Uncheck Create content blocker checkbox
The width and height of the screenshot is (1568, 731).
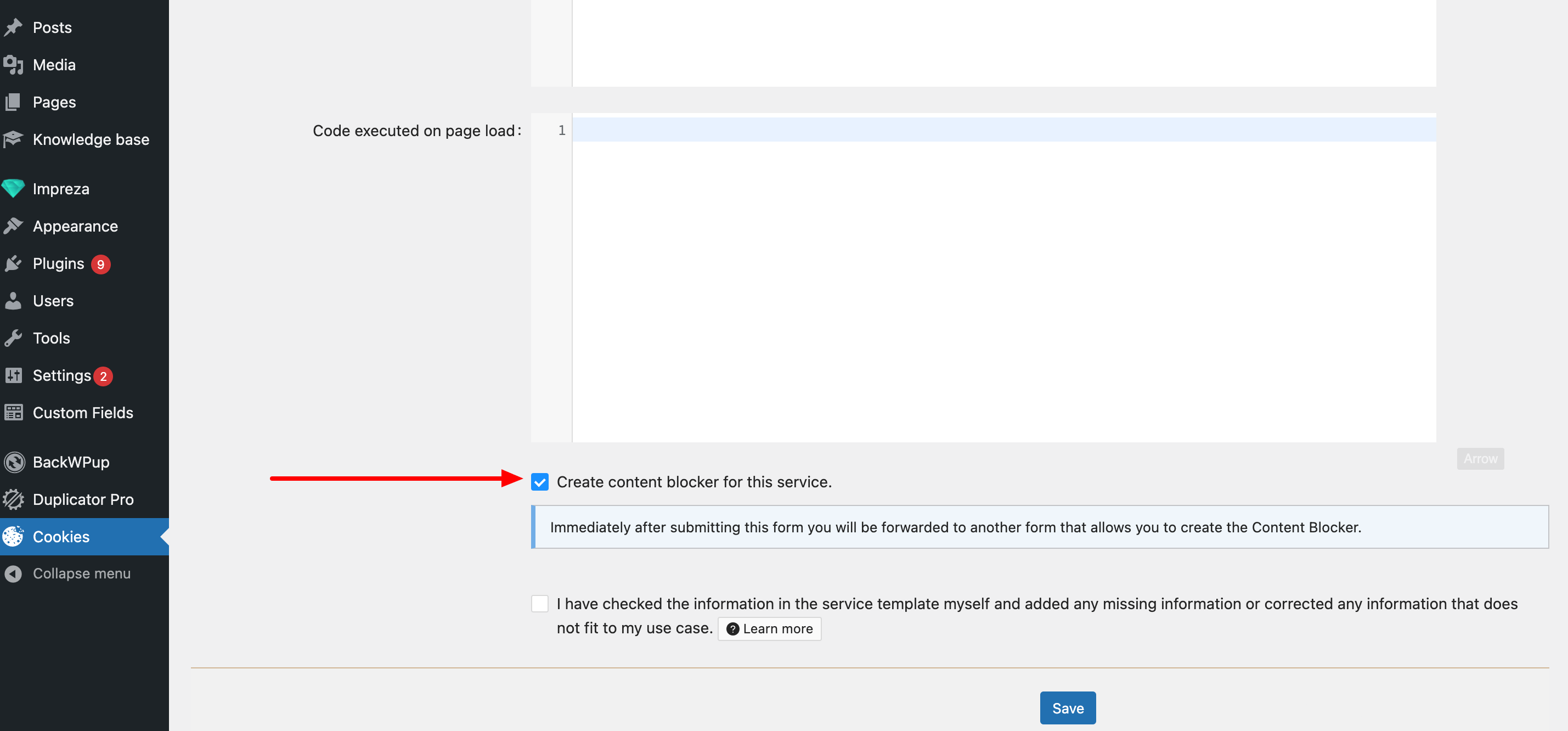[539, 481]
